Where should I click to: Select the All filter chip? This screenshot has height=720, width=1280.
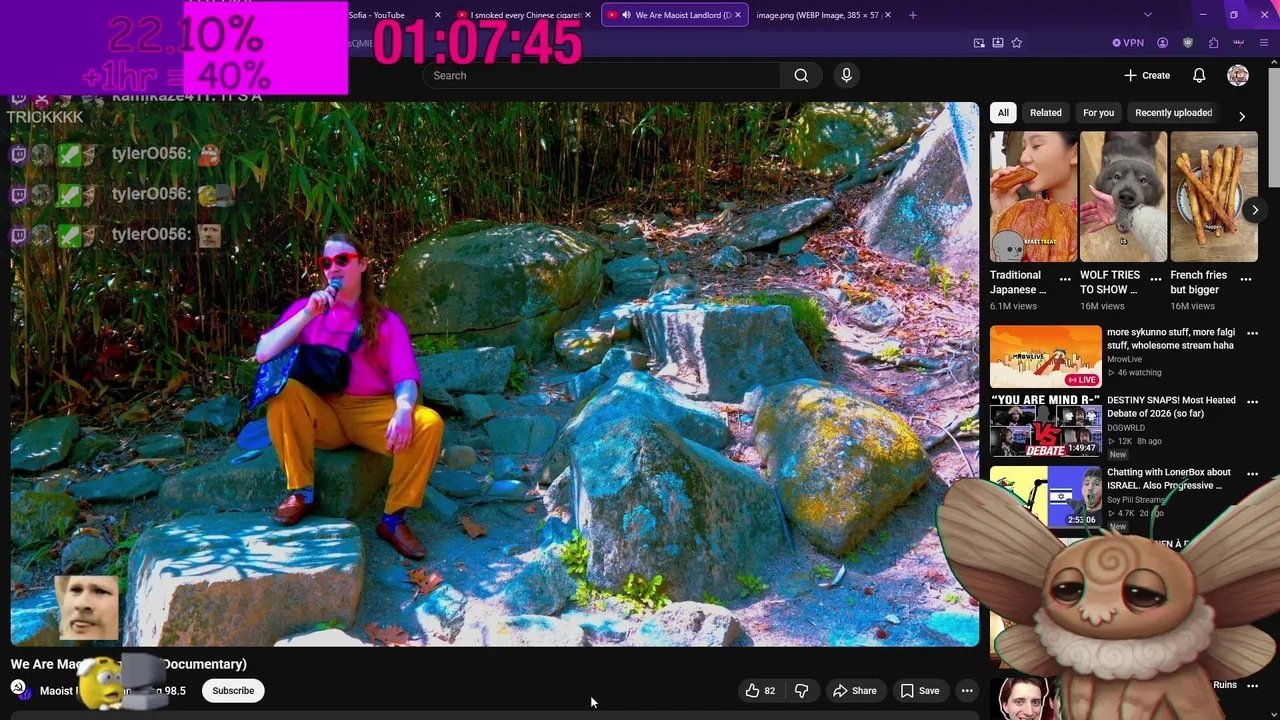click(x=1003, y=113)
